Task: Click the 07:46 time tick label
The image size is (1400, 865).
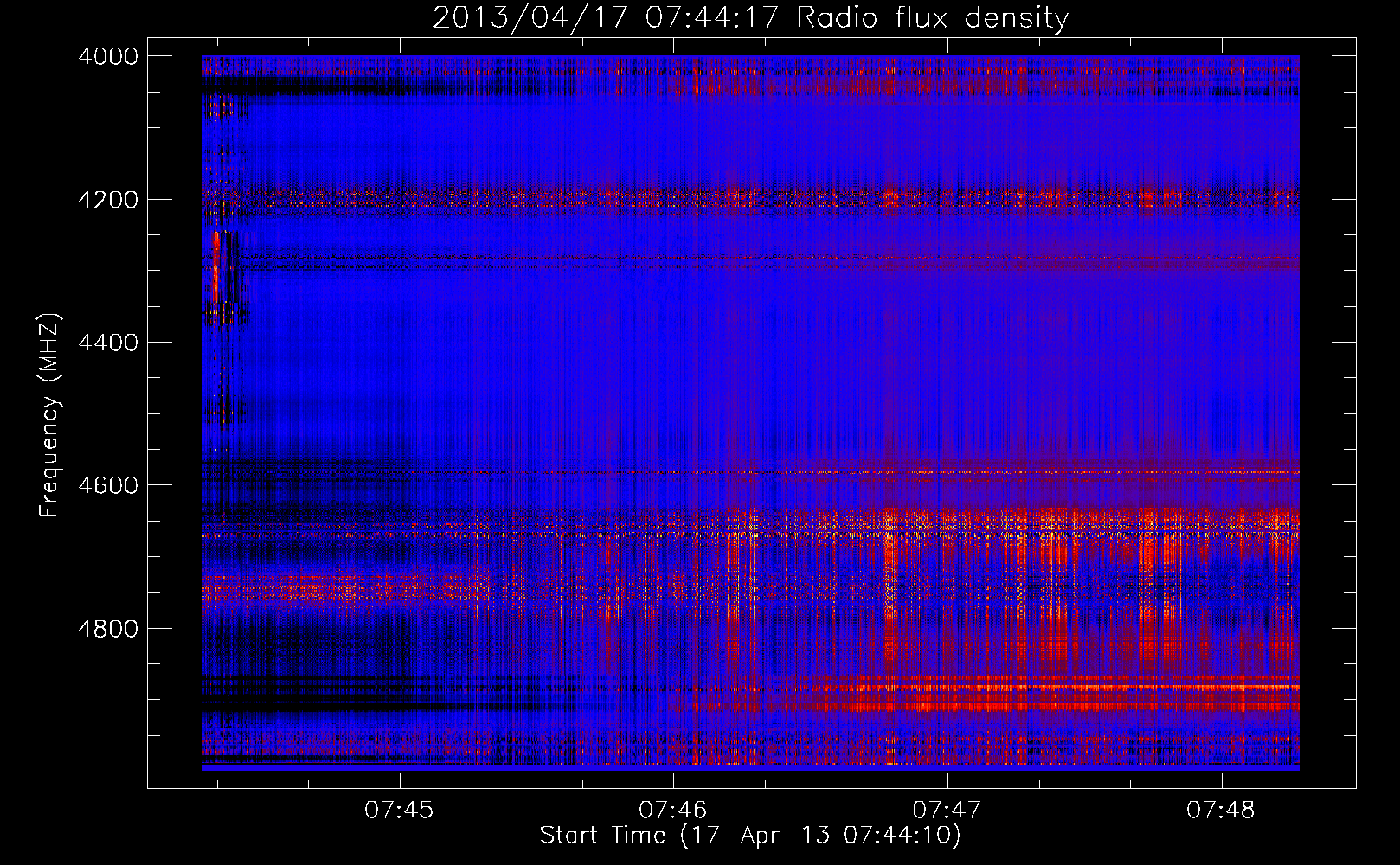Action: pos(673,811)
